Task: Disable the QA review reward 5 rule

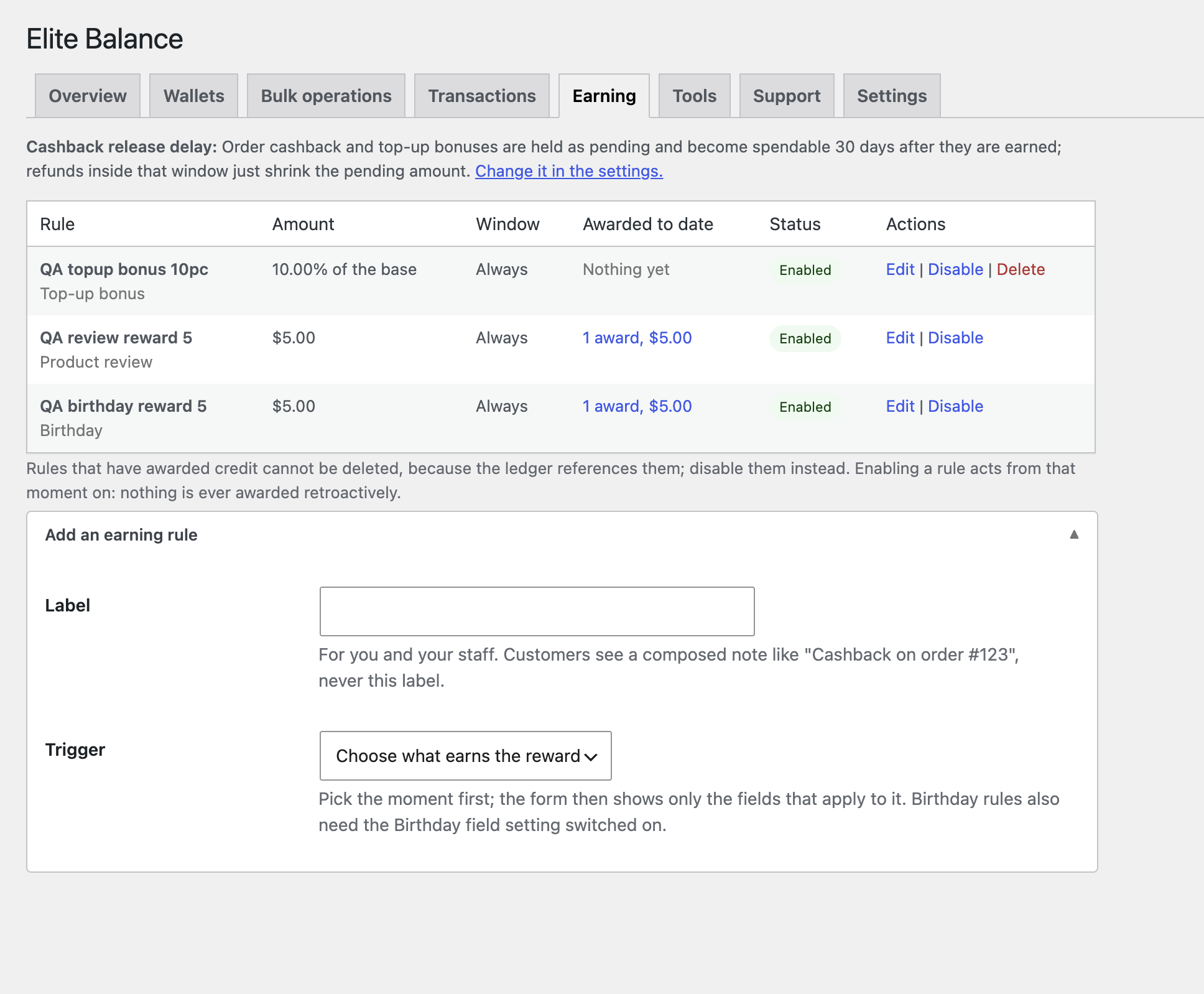Action: [955, 338]
